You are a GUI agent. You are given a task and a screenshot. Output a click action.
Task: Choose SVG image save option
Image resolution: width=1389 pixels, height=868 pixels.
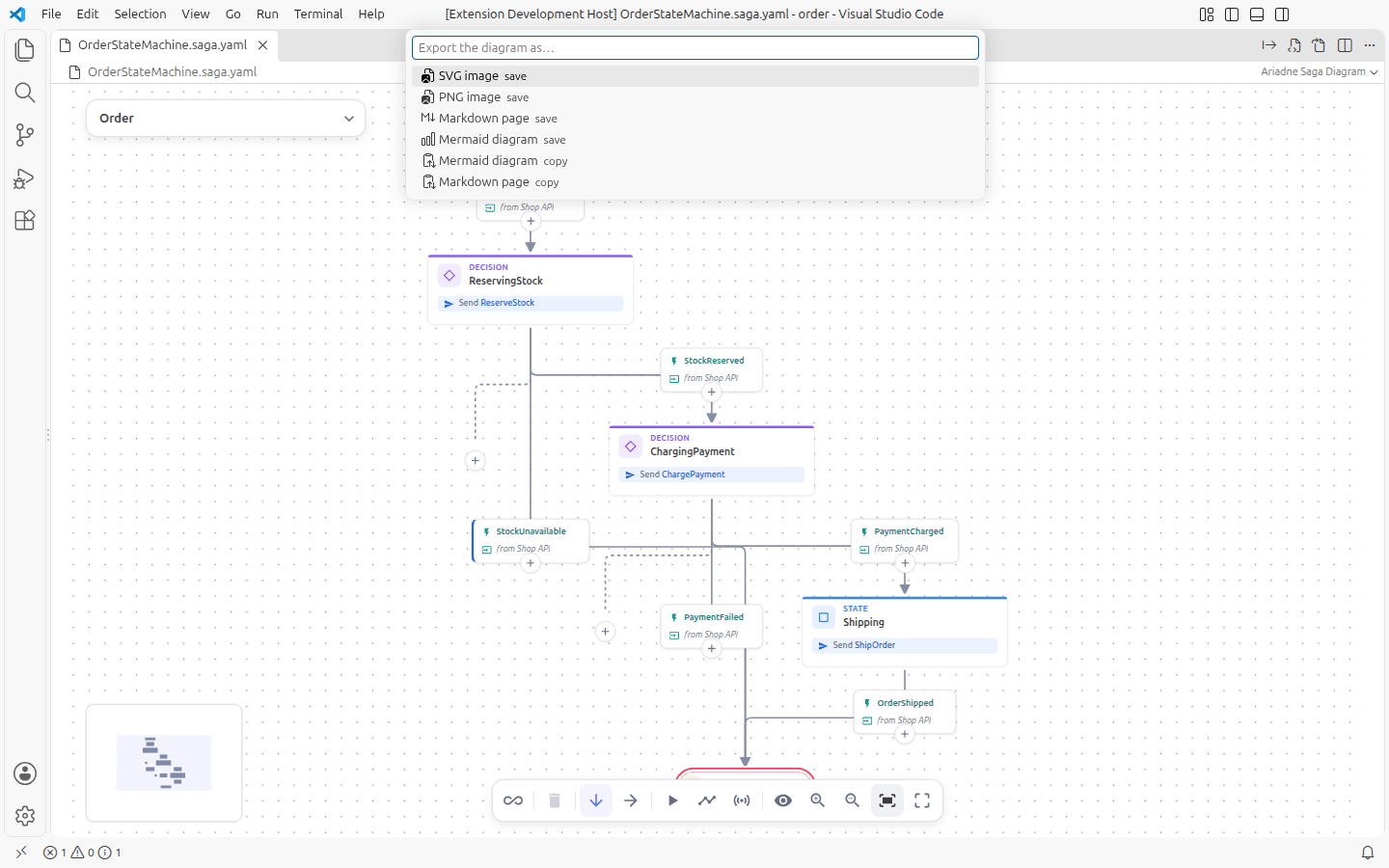(x=695, y=76)
